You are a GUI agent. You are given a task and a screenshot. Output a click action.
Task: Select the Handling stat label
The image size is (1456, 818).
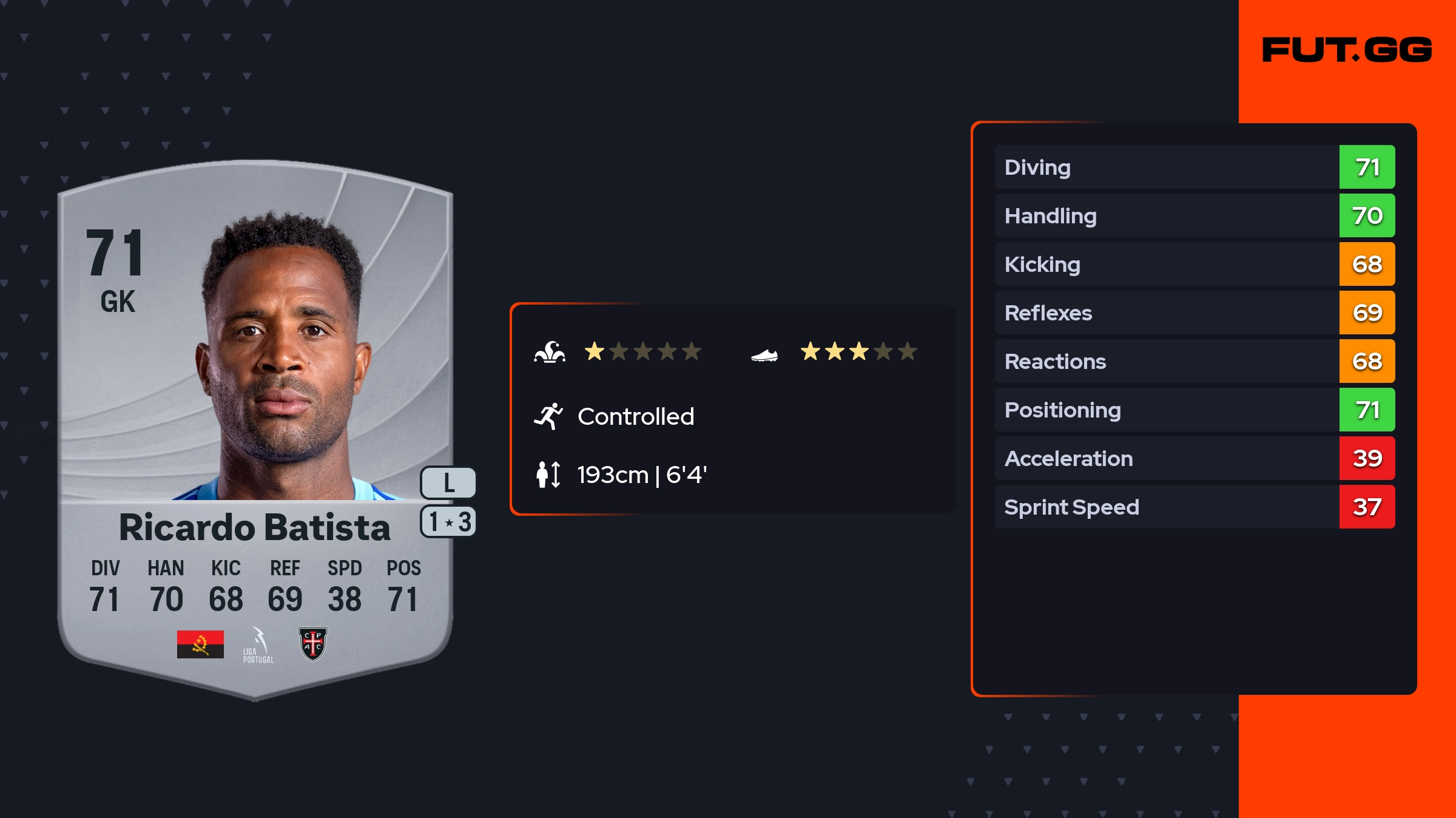coord(1051,216)
